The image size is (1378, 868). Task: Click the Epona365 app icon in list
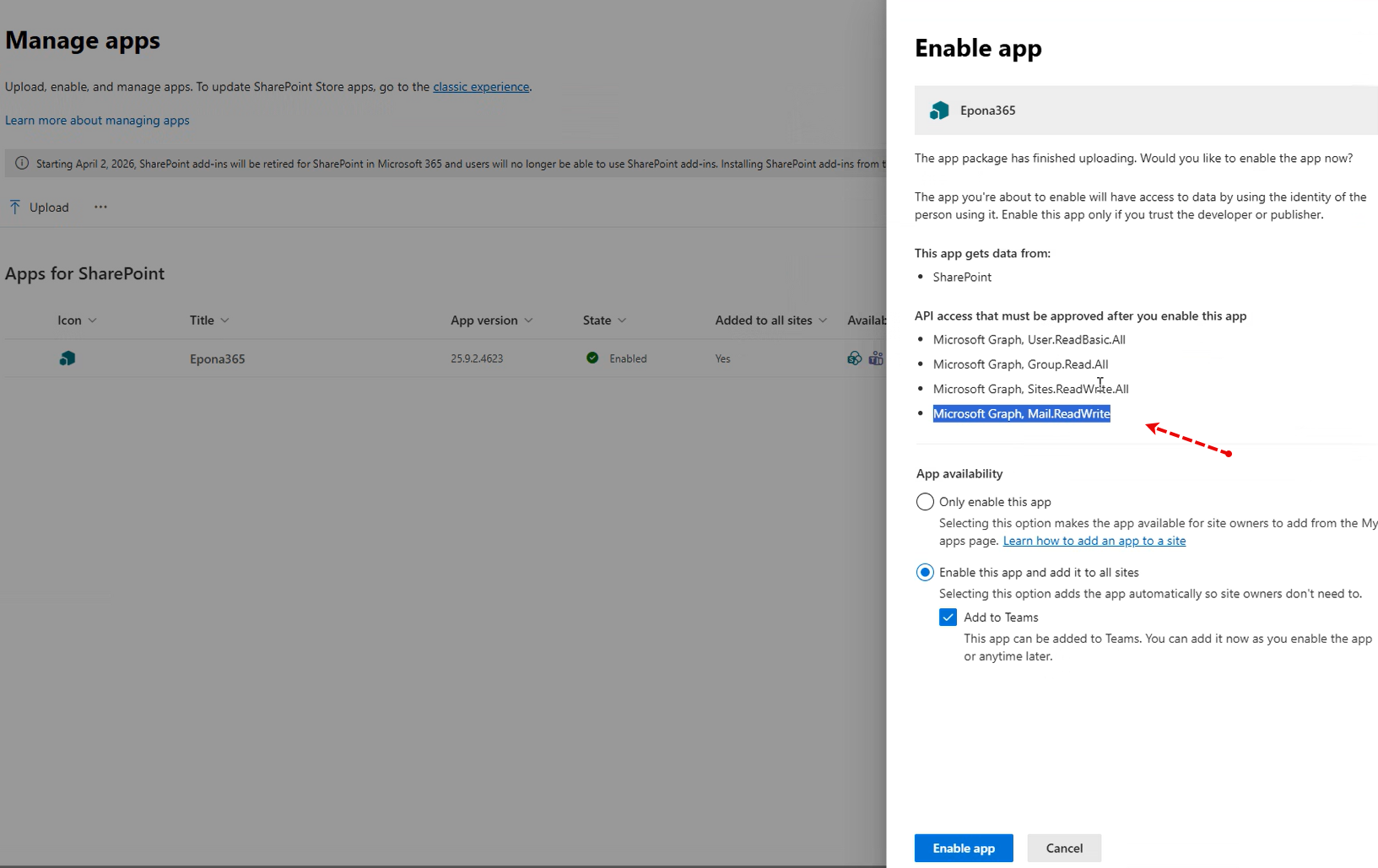coord(68,359)
